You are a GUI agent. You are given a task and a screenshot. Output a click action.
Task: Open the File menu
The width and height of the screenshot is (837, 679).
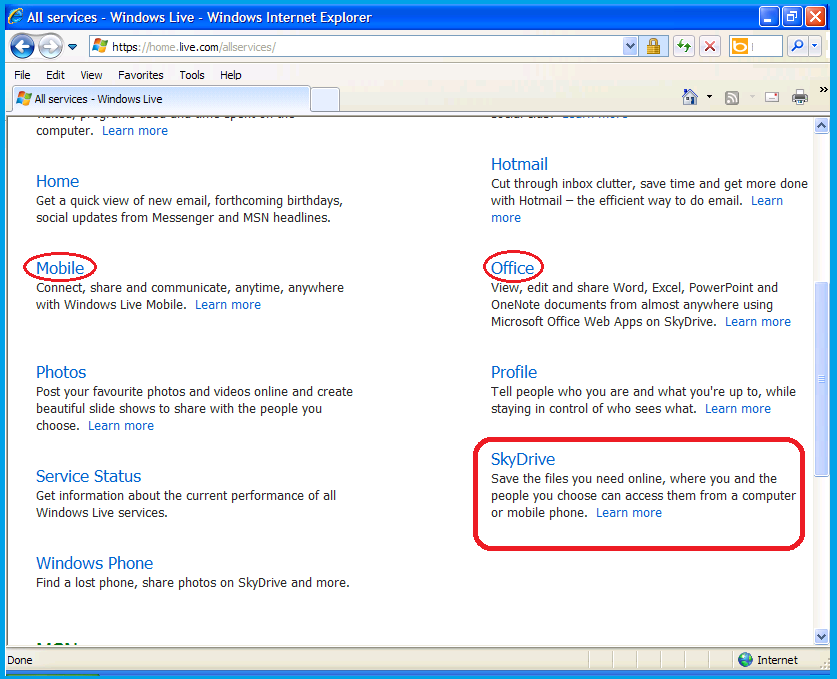22,75
